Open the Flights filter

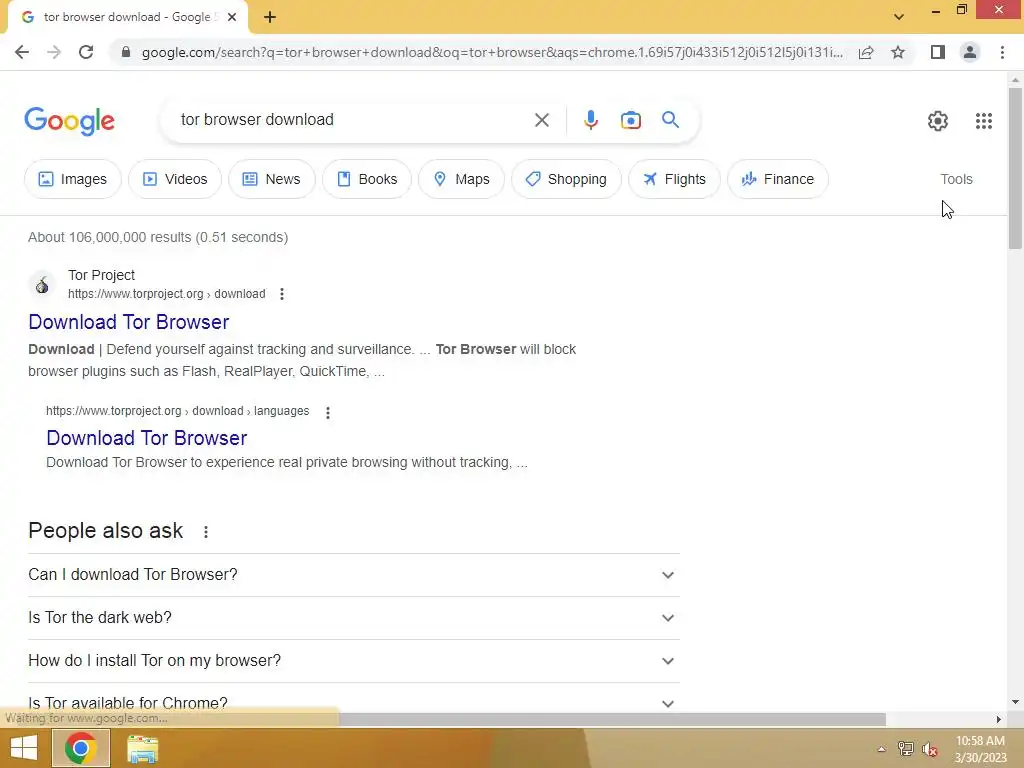pos(675,179)
